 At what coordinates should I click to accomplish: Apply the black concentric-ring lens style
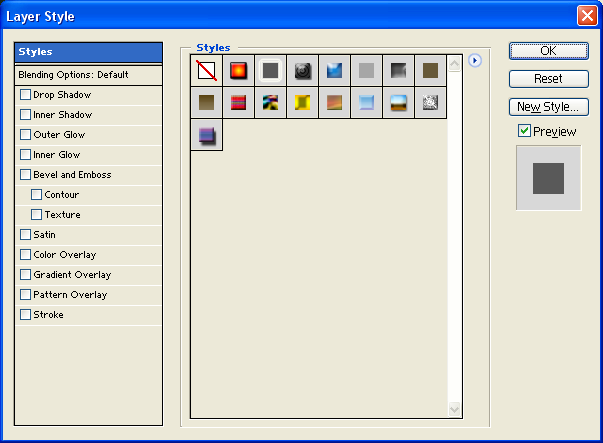click(x=303, y=70)
